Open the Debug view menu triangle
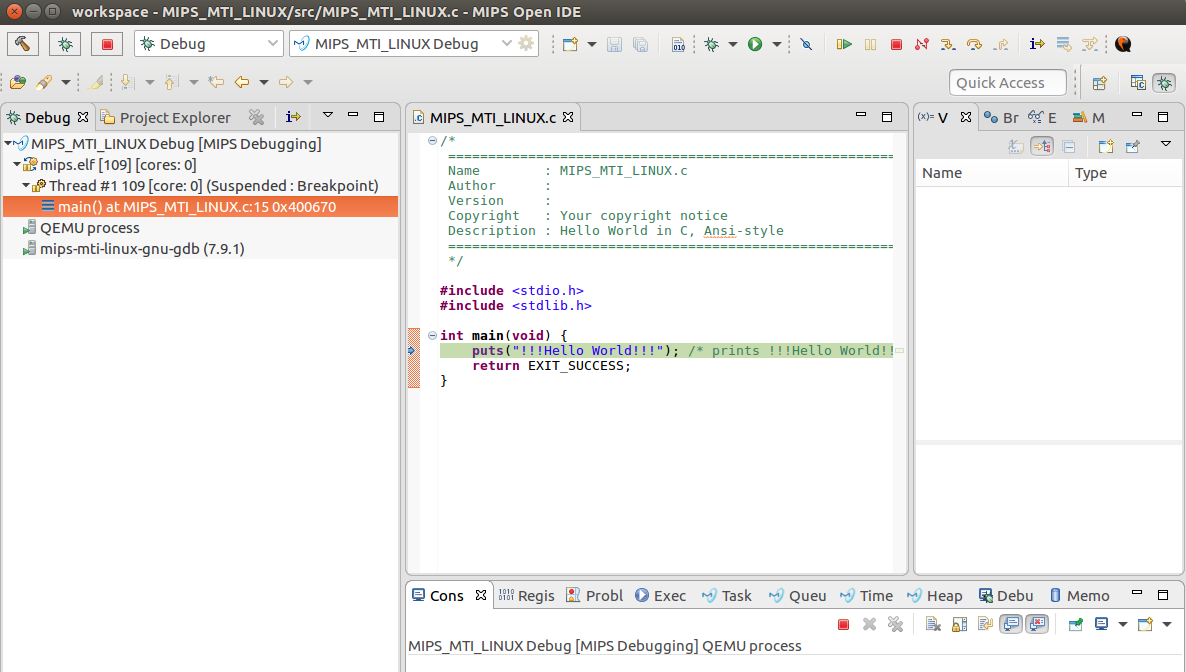 328,116
